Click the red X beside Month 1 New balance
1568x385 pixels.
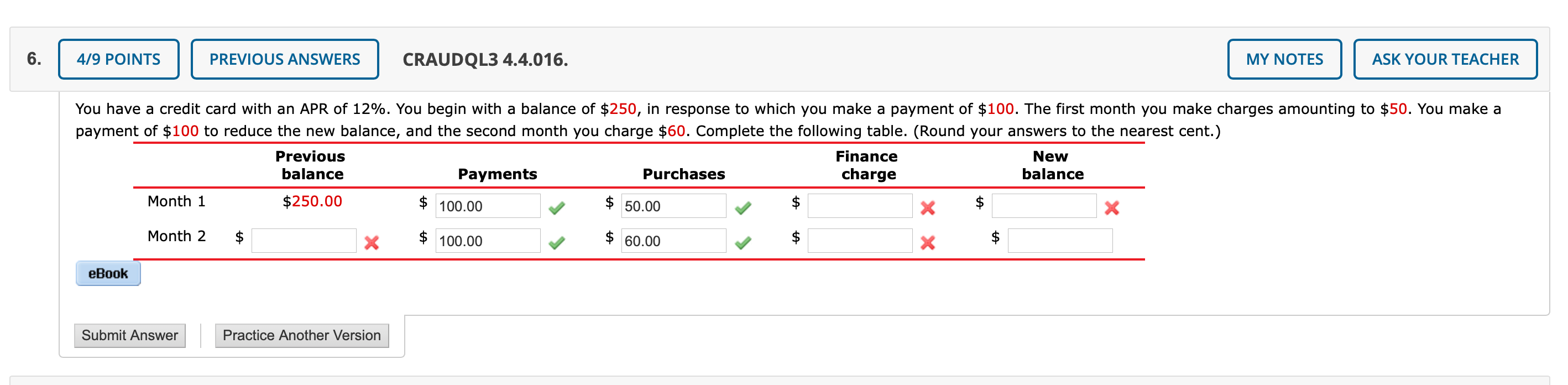(1111, 209)
